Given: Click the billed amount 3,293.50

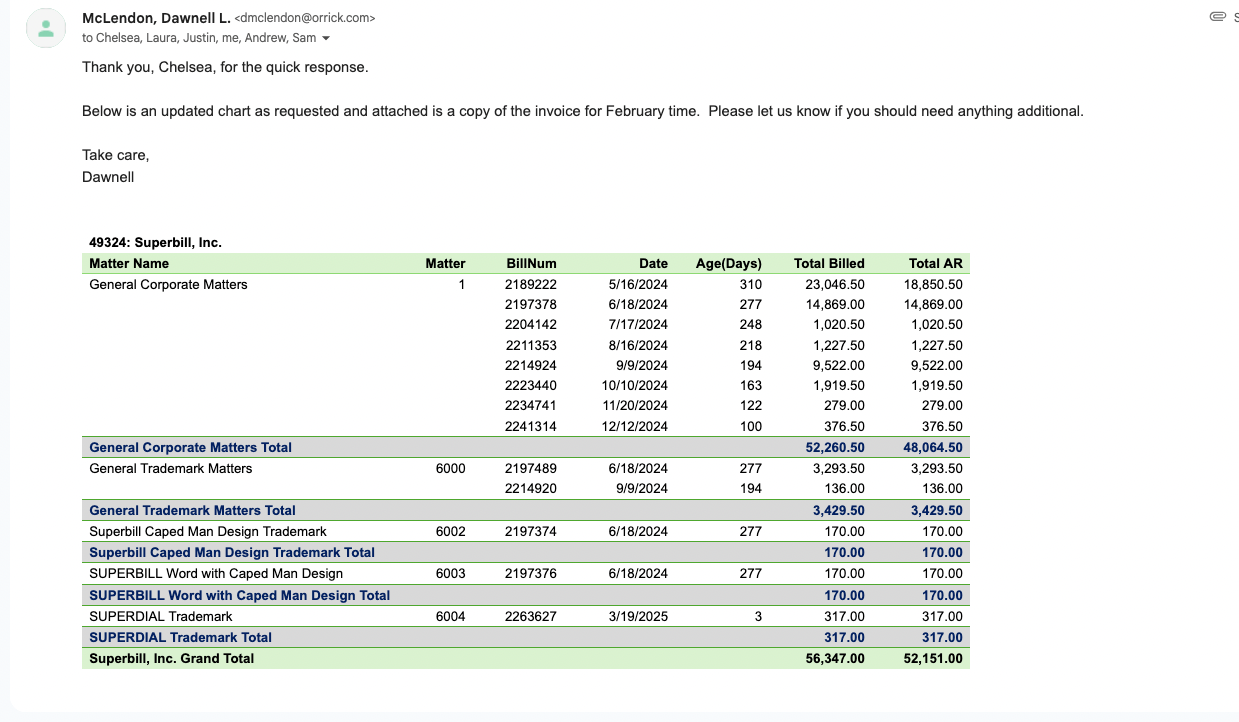Looking at the screenshot, I should pyautogui.click(x=839, y=468).
